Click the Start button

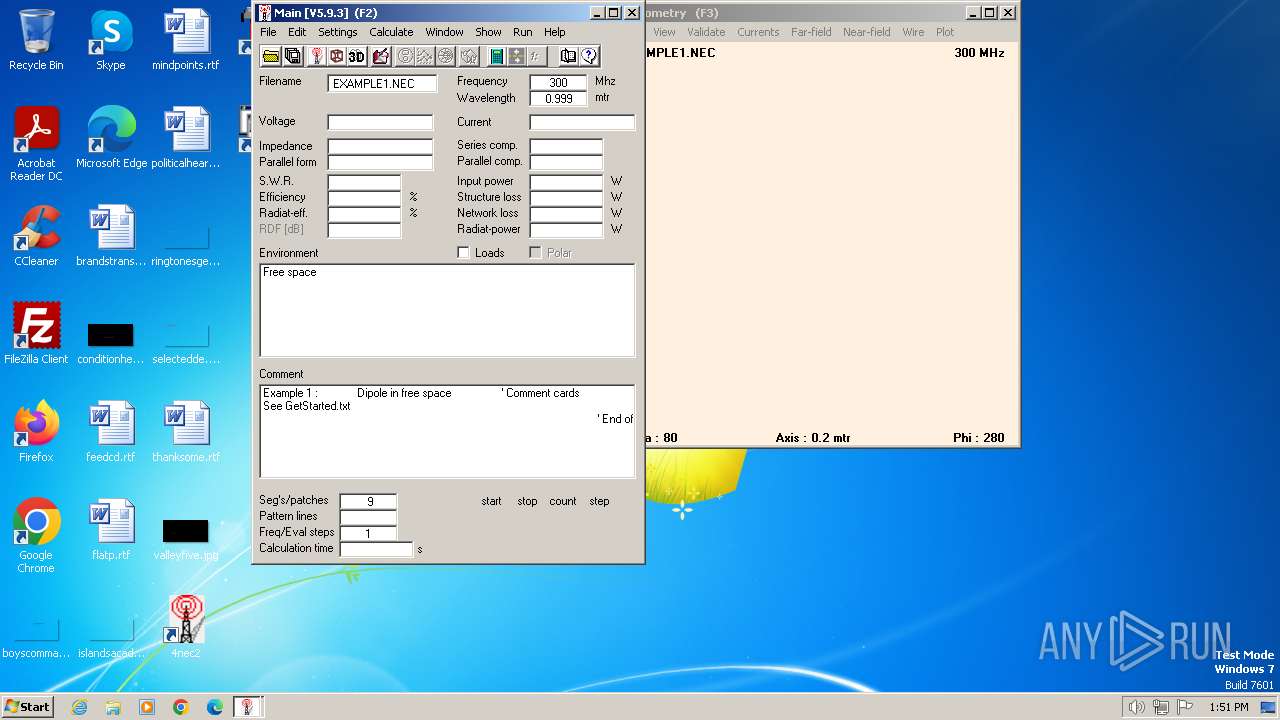[x=28, y=706]
